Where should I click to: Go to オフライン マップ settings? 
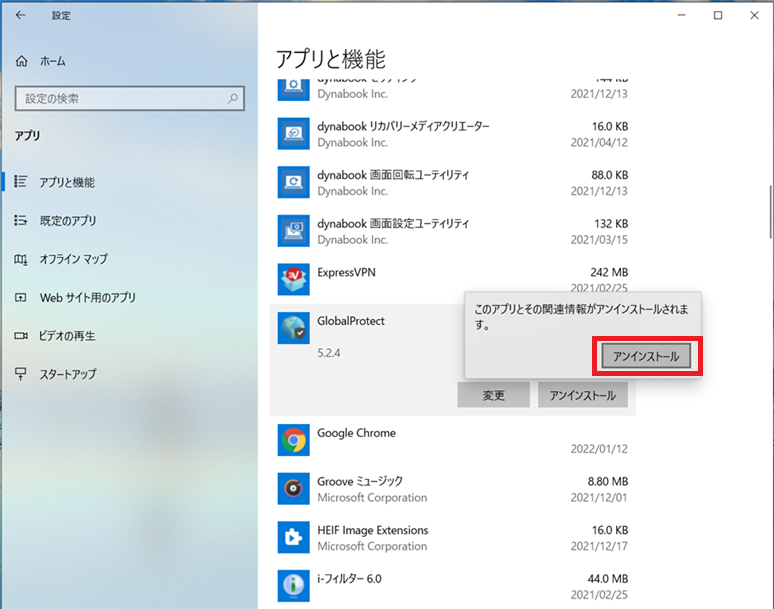click(73, 259)
